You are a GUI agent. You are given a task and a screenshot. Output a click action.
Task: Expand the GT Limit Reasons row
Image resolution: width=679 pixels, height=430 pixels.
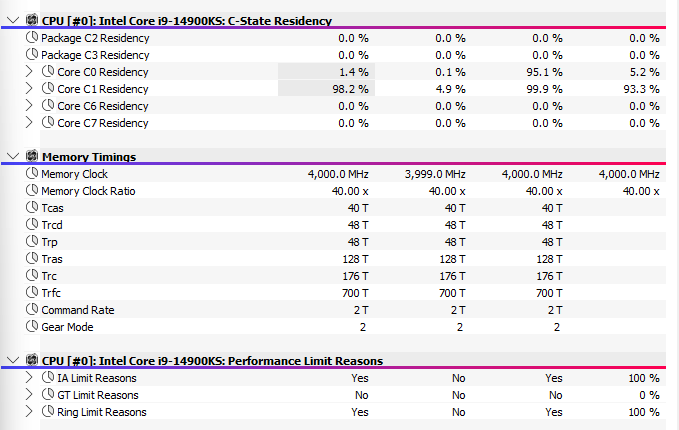[x=29, y=394]
